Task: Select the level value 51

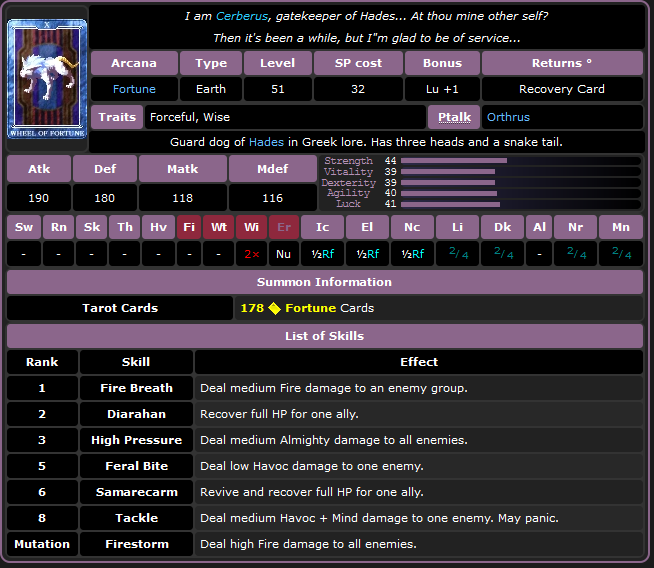Action: (x=278, y=89)
